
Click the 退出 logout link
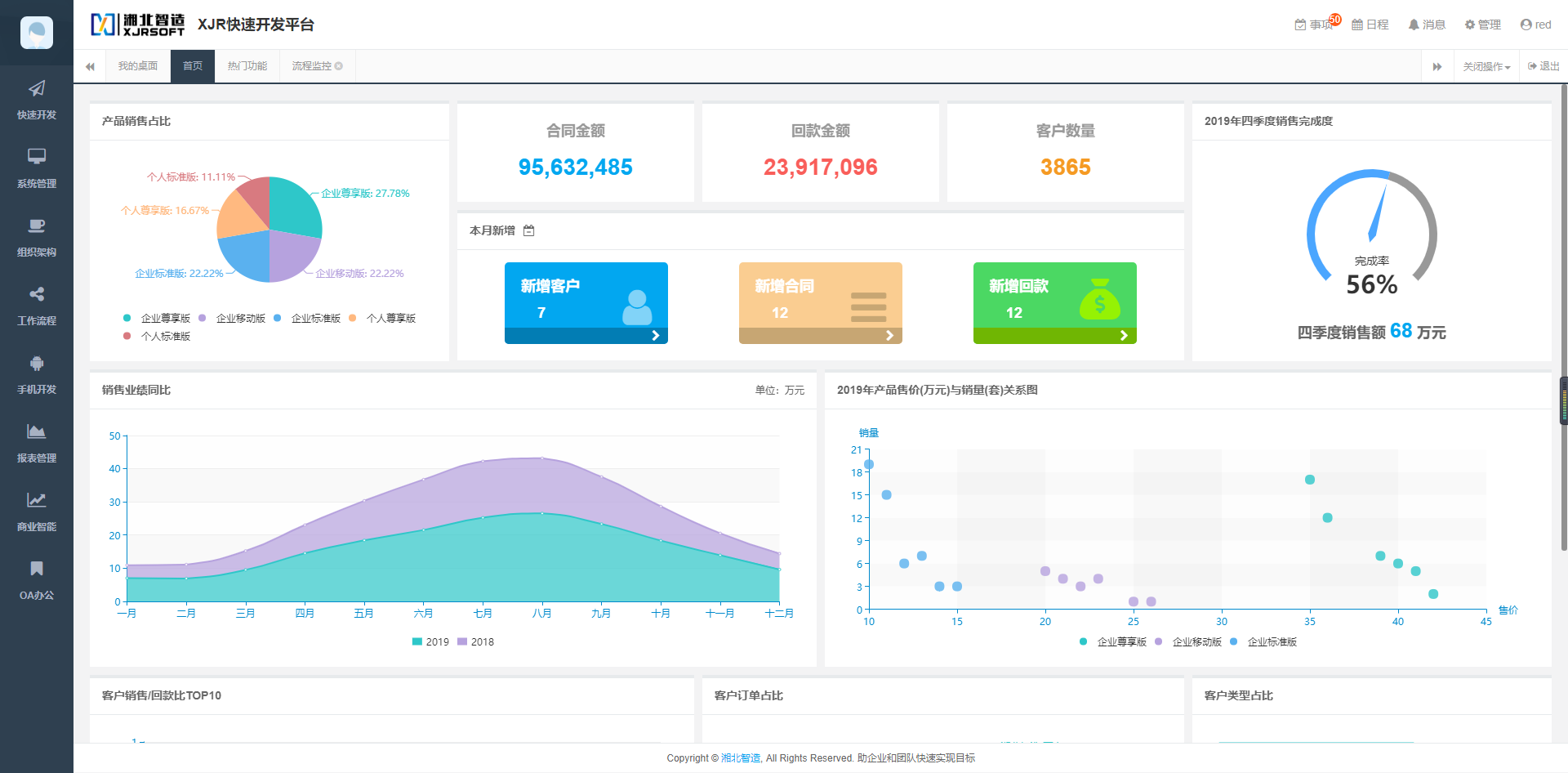(1543, 67)
